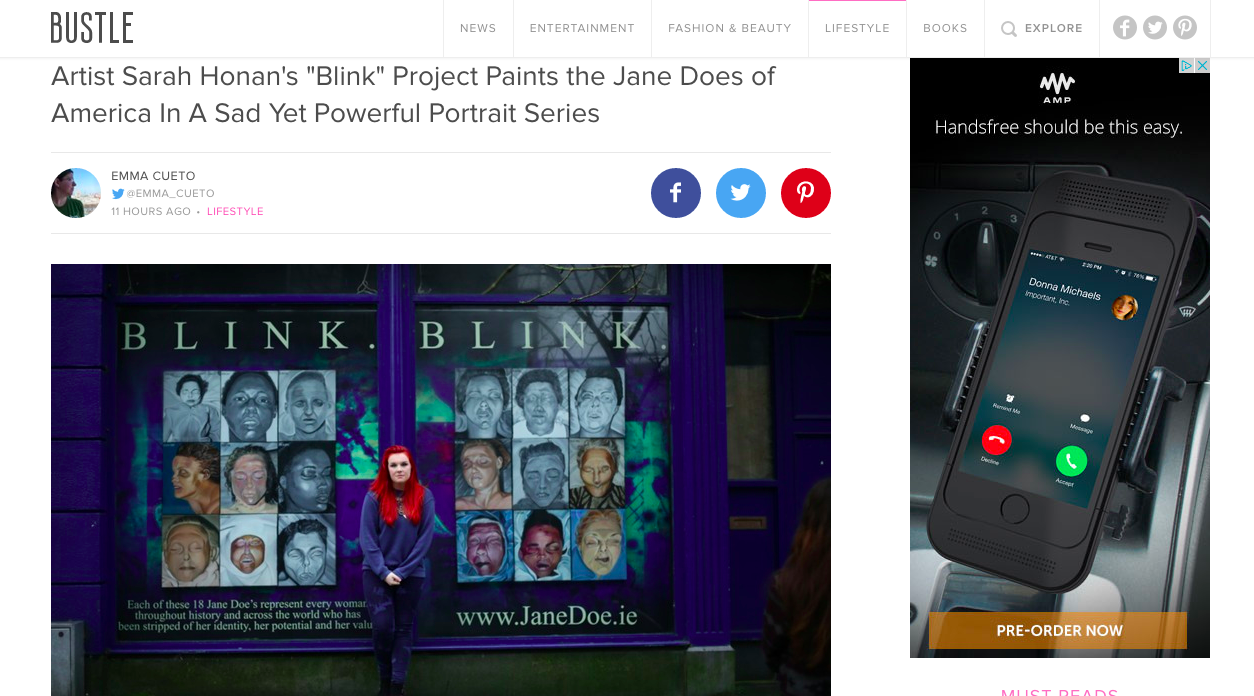Pin article with large Pinterest button

[x=806, y=193]
